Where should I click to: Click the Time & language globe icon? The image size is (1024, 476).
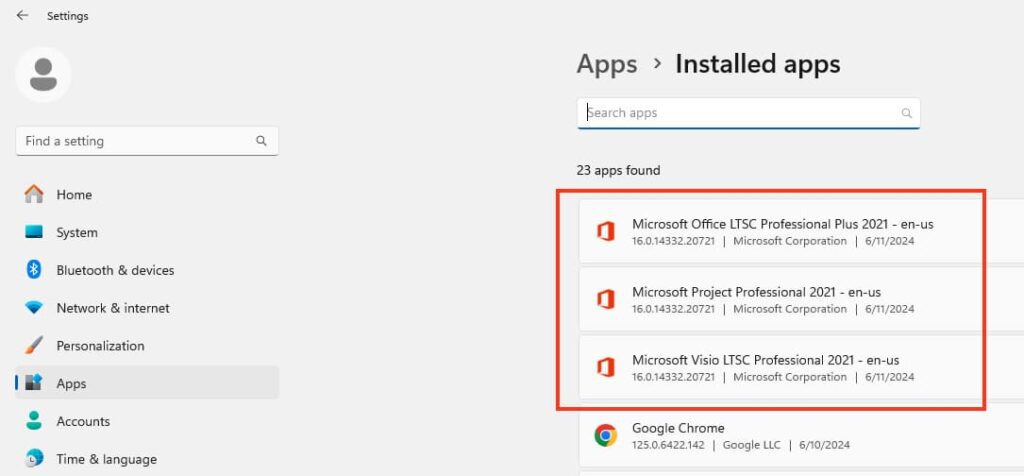pos(34,459)
